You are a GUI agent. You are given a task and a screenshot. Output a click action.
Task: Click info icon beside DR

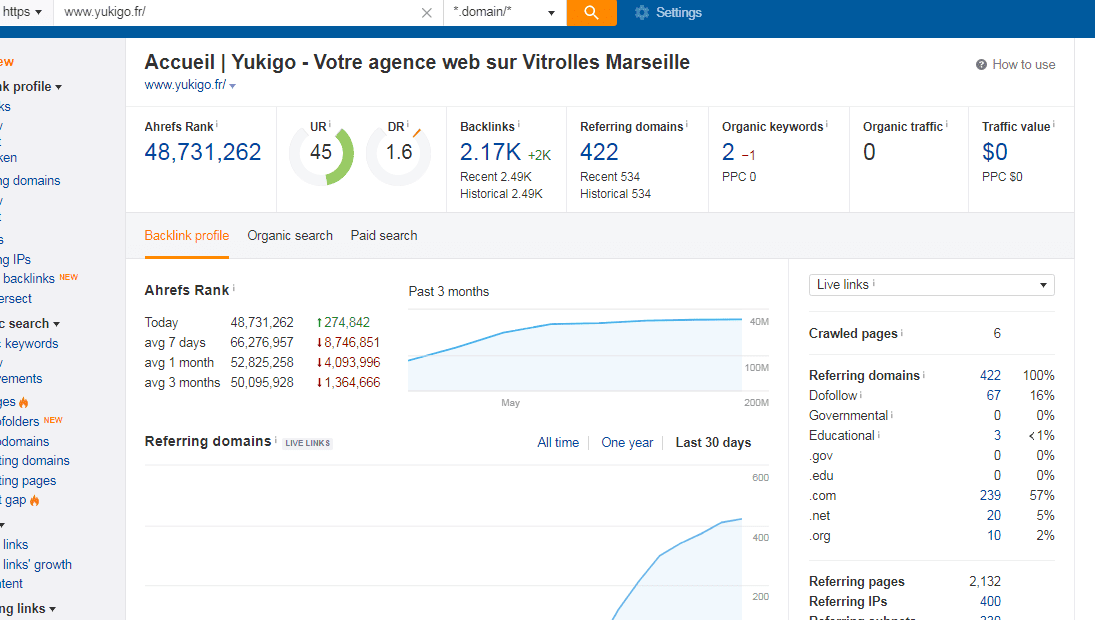click(x=408, y=124)
